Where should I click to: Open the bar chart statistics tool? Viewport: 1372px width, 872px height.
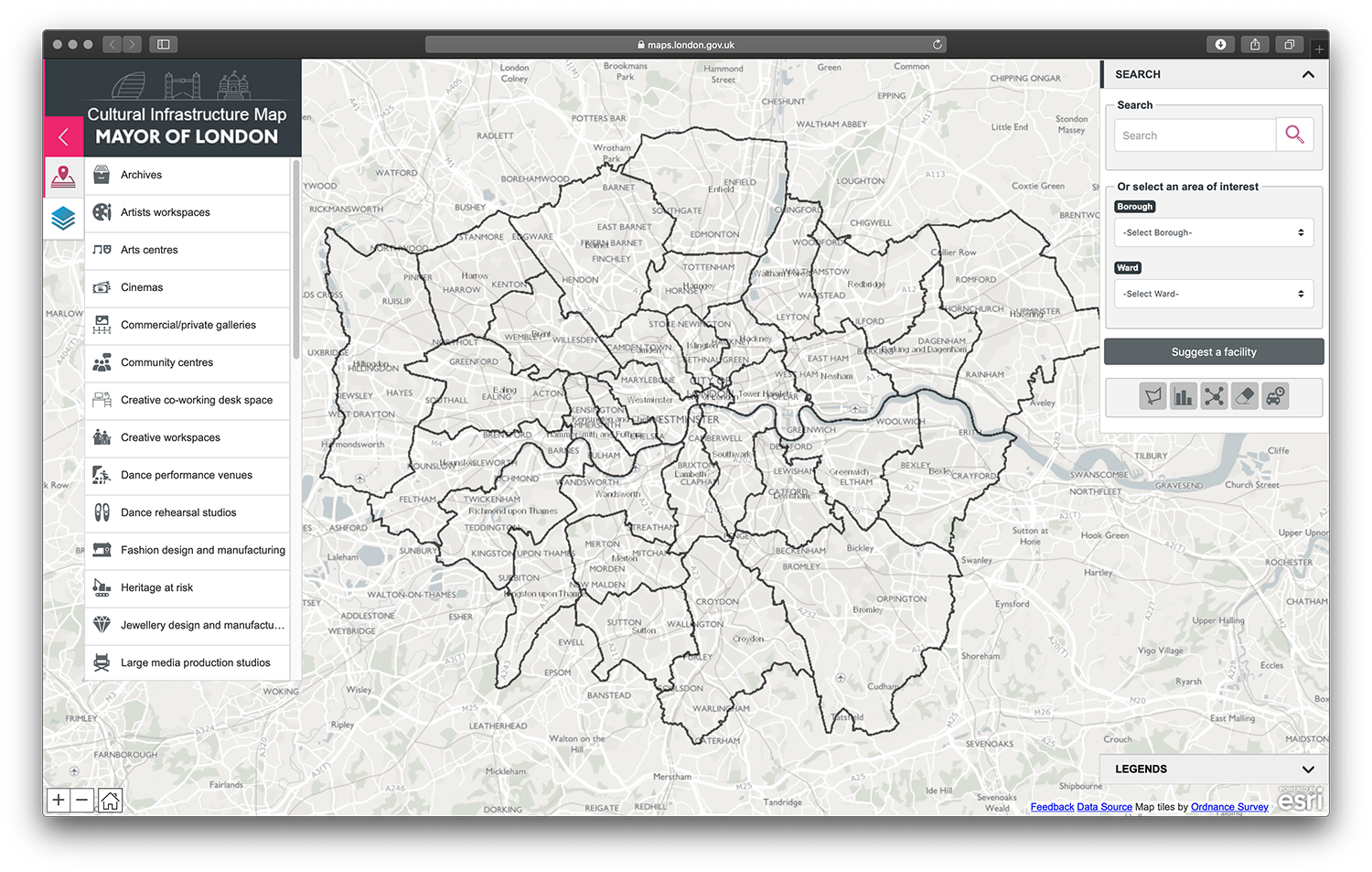click(x=1183, y=396)
